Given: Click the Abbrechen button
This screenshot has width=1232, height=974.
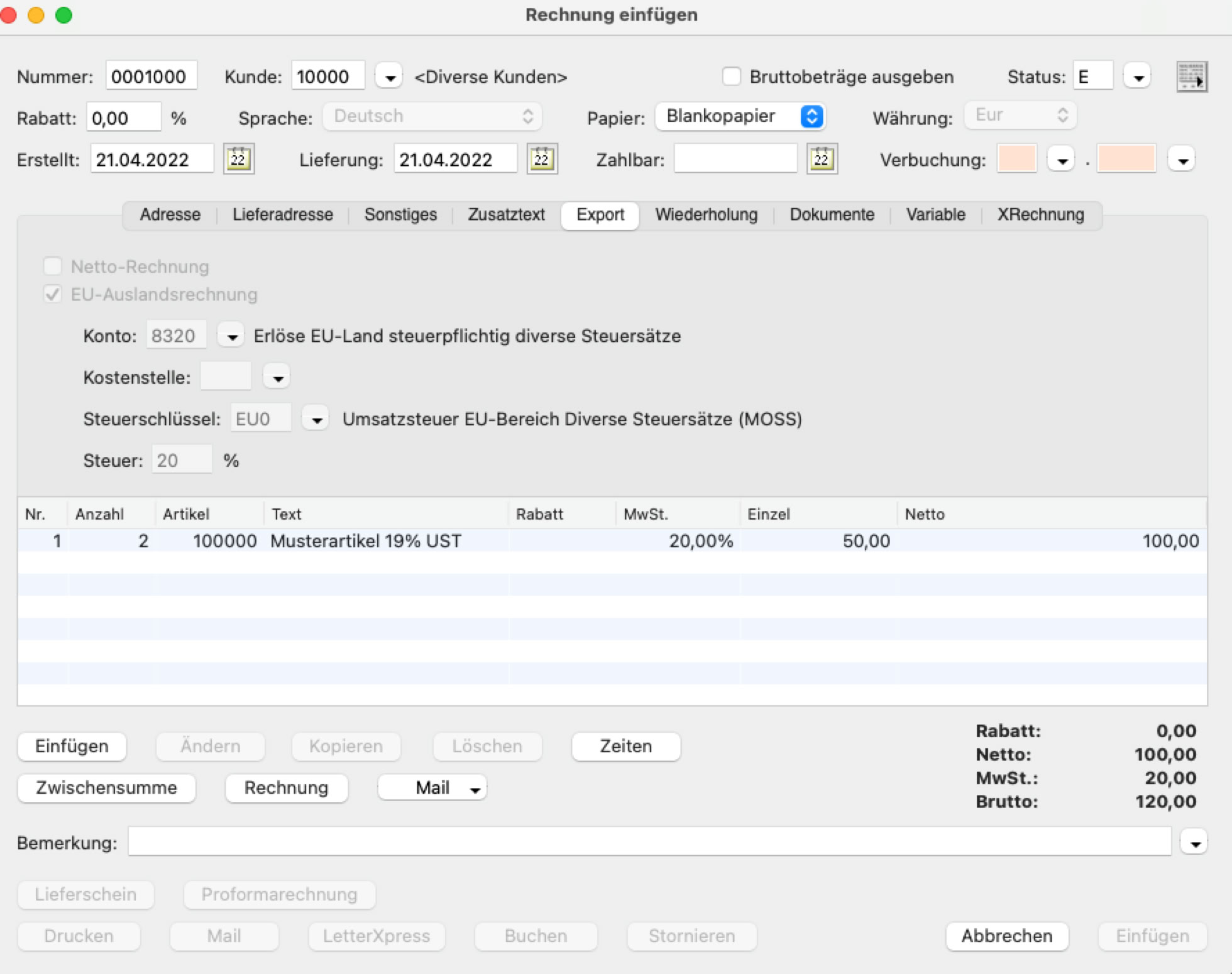Looking at the screenshot, I should 1006,936.
